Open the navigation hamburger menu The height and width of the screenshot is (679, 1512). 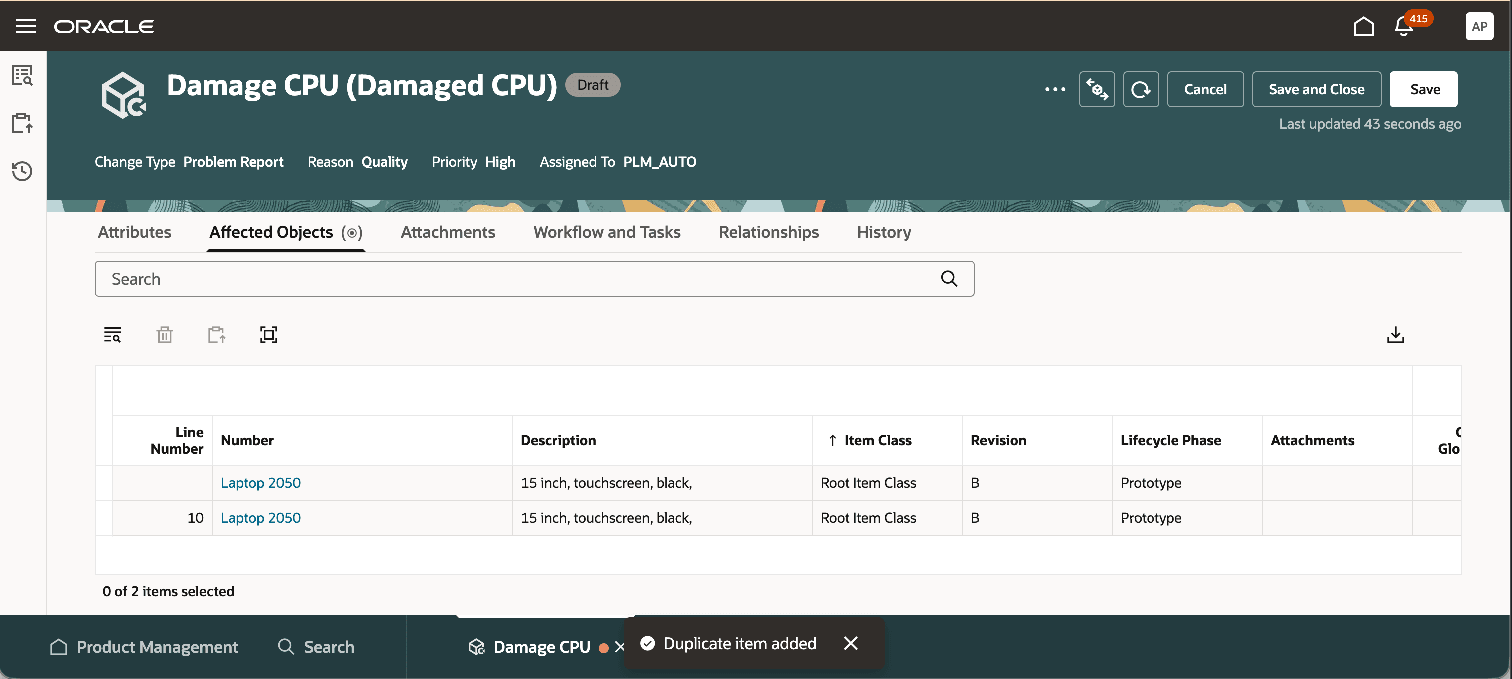(25, 26)
